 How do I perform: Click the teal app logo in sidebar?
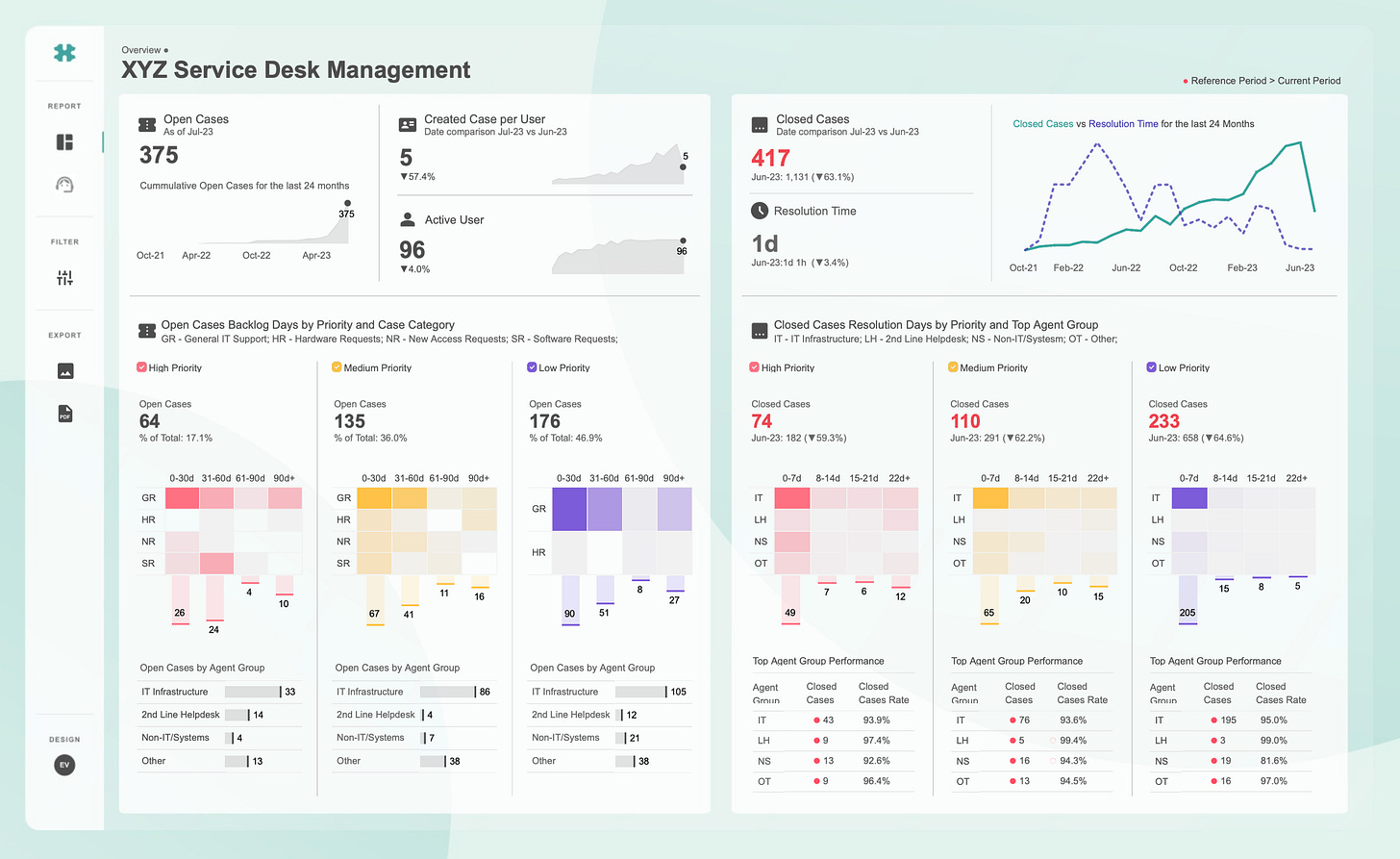coord(64,53)
